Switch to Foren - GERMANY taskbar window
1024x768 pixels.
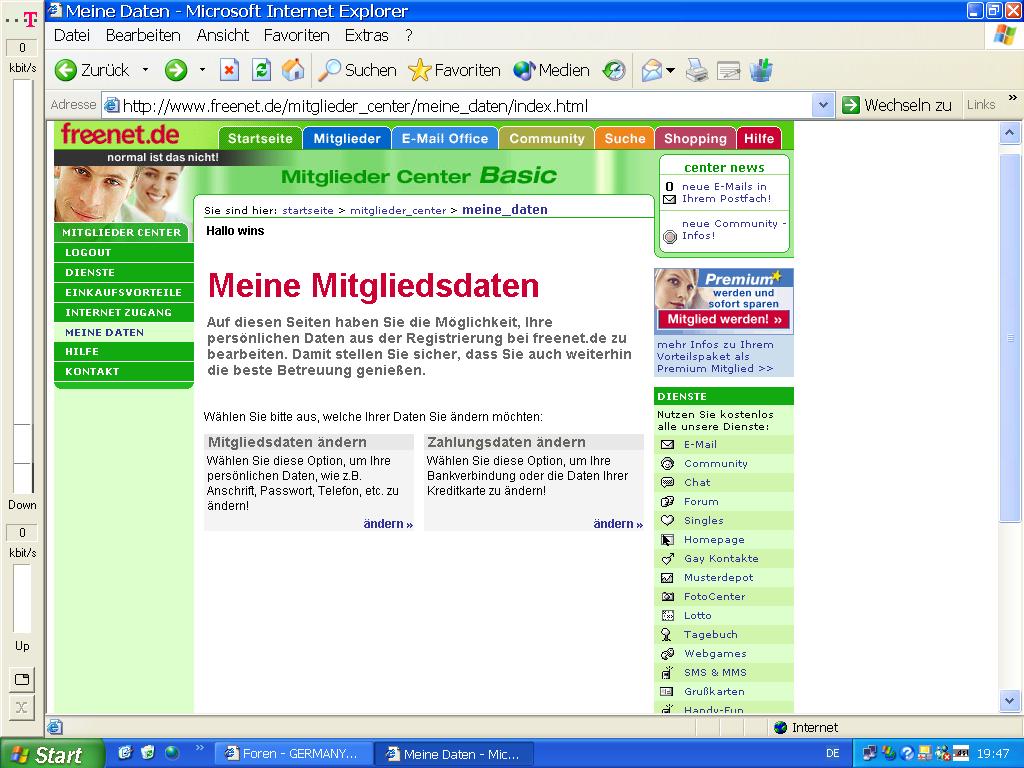click(293, 754)
